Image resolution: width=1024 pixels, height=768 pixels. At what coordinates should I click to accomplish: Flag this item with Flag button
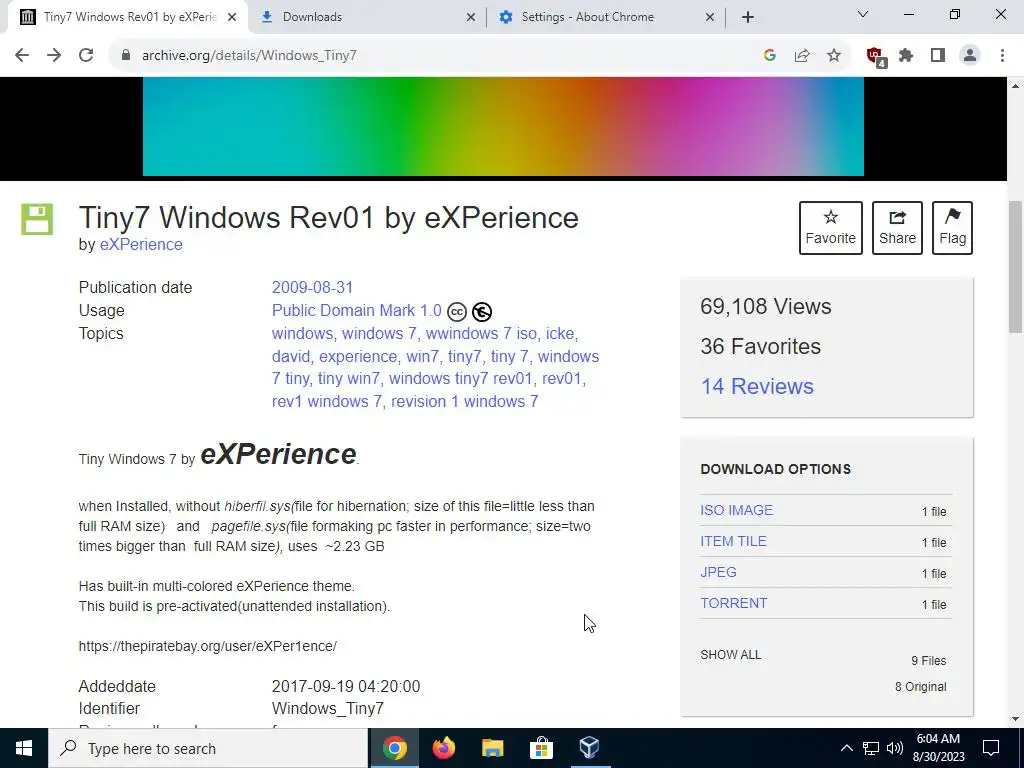click(953, 228)
